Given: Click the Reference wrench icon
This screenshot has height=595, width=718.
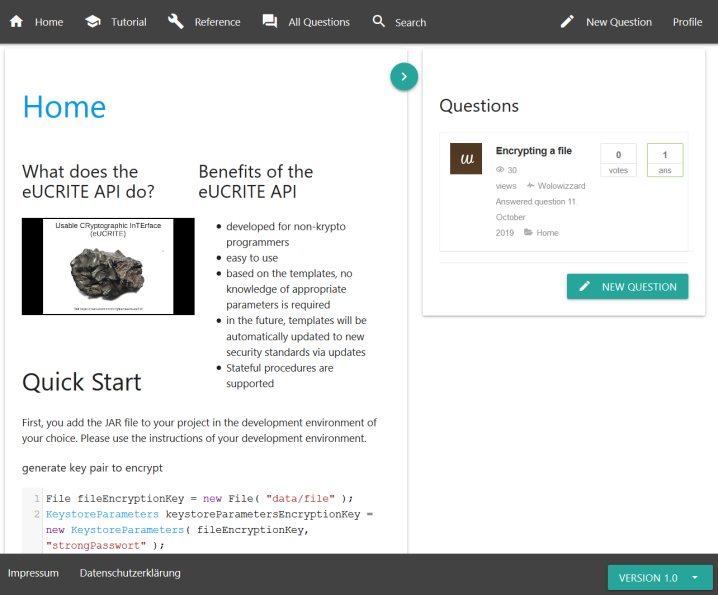Looking at the screenshot, I should click(x=175, y=22).
